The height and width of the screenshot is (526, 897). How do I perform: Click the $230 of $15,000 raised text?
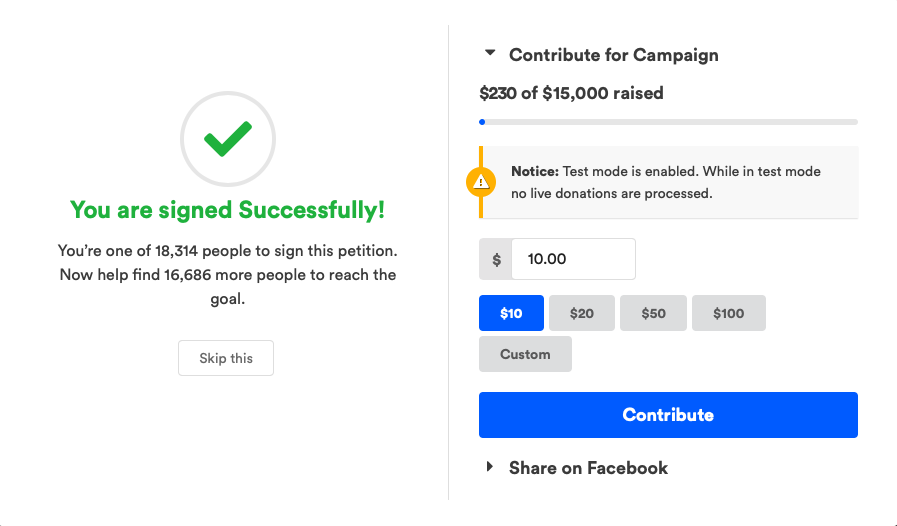point(571,93)
